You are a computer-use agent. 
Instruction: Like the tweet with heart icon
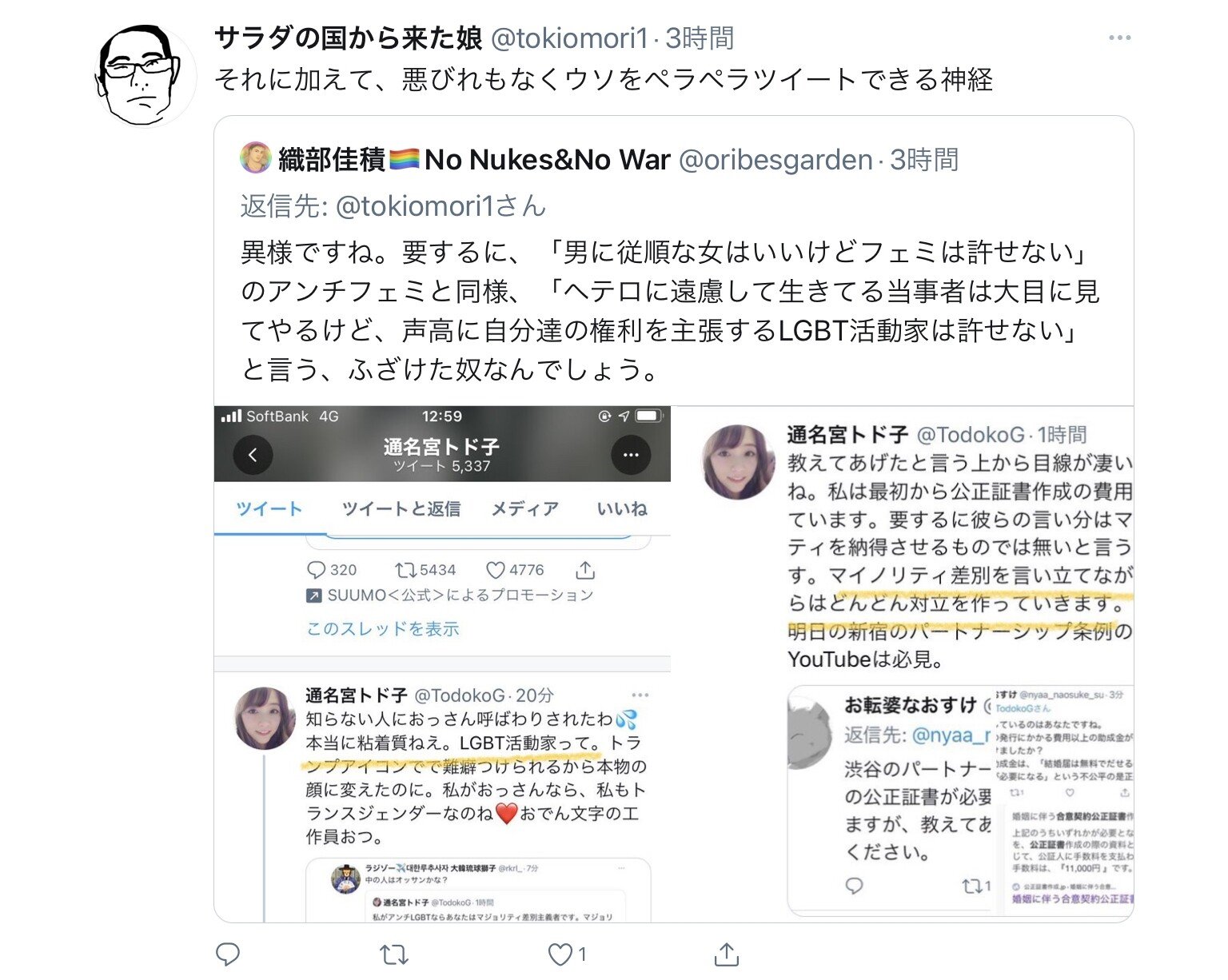(560, 954)
